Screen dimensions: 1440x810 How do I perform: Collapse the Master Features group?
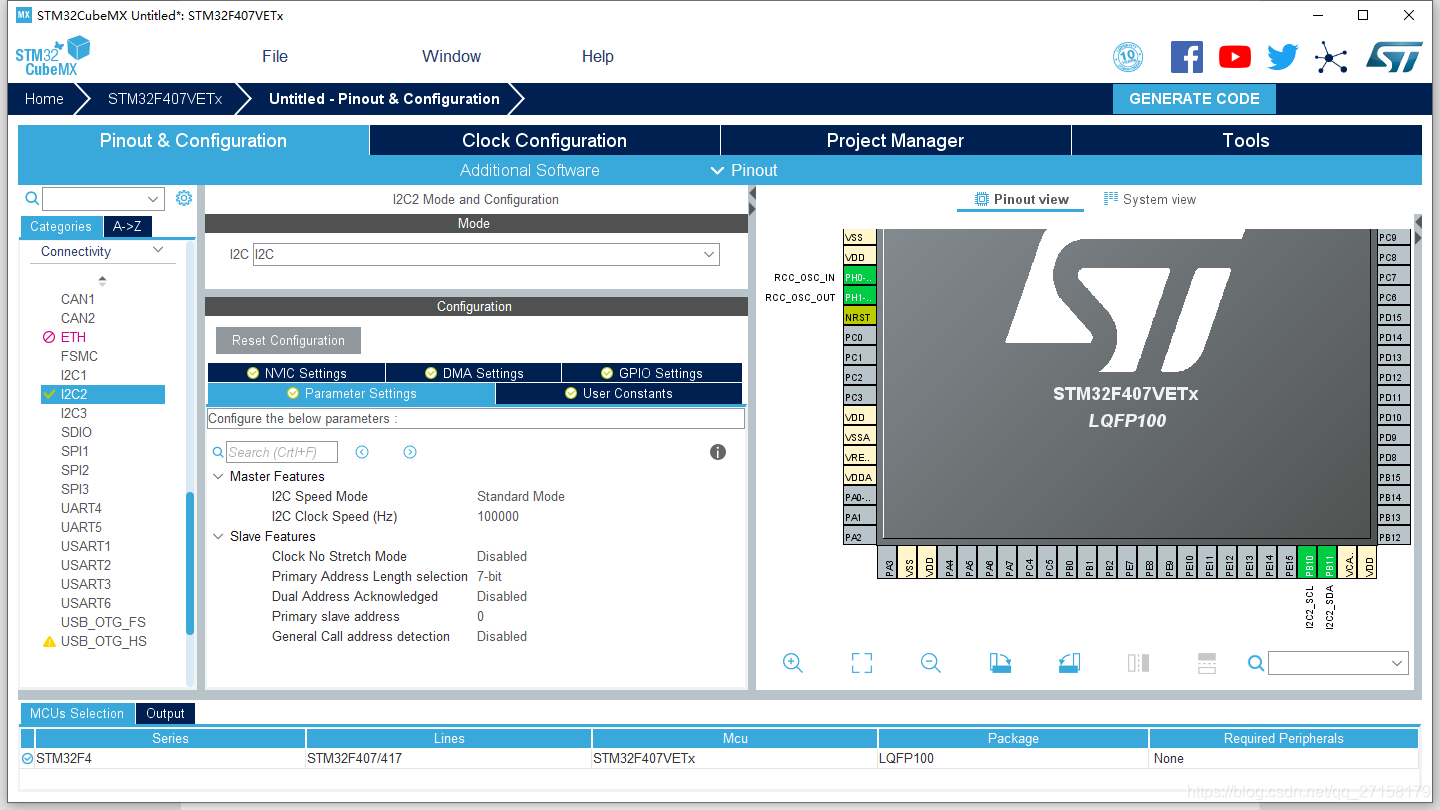click(x=218, y=477)
